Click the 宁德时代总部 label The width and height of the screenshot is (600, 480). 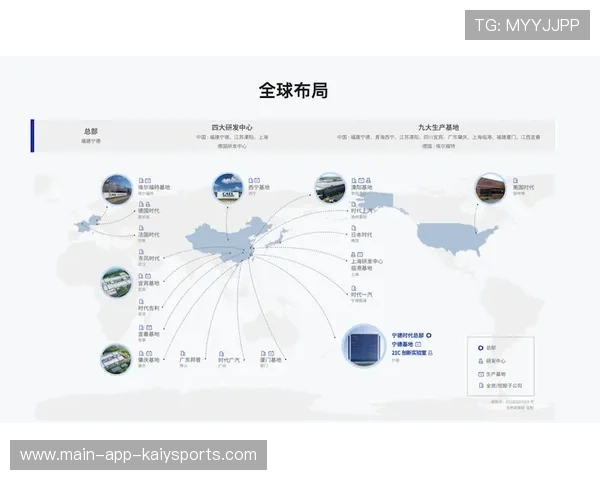pyautogui.click(x=408, y=335)
